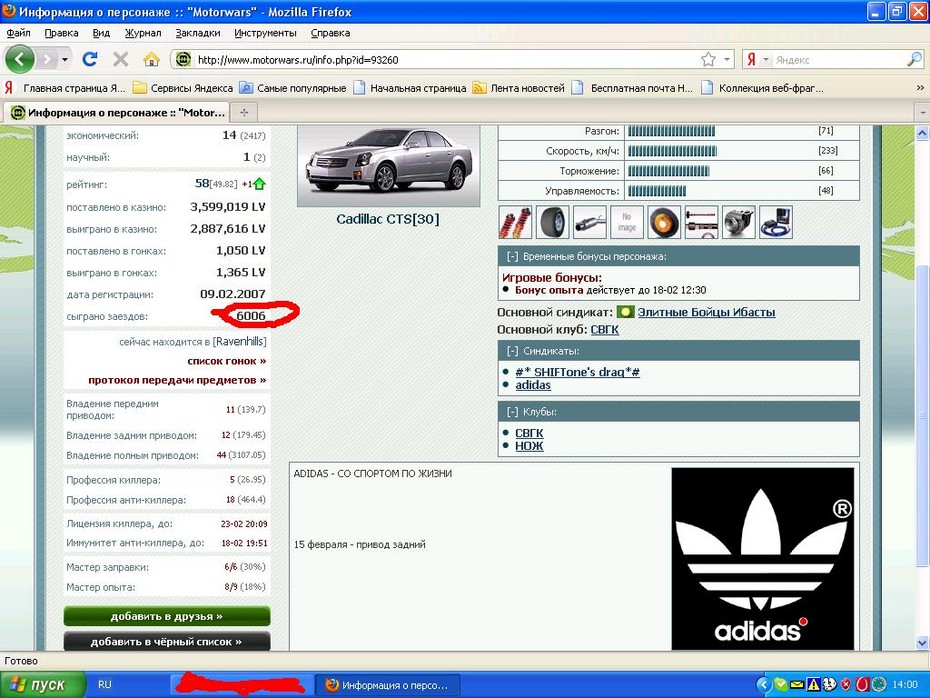
Task: Open Лента новостей bookmark
Action: tap(519, 88)
